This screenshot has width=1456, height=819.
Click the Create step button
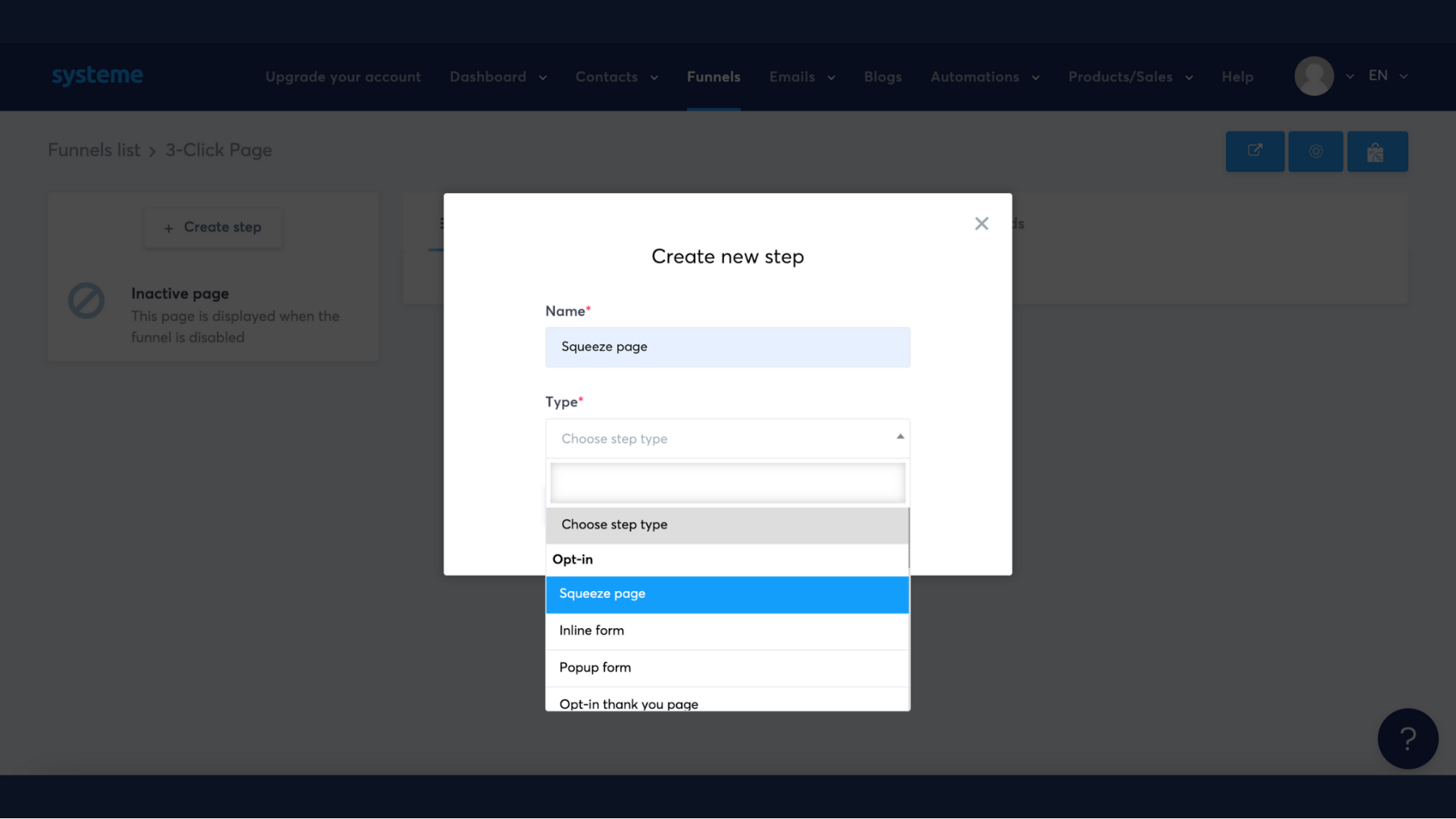[x=212, y=226]
